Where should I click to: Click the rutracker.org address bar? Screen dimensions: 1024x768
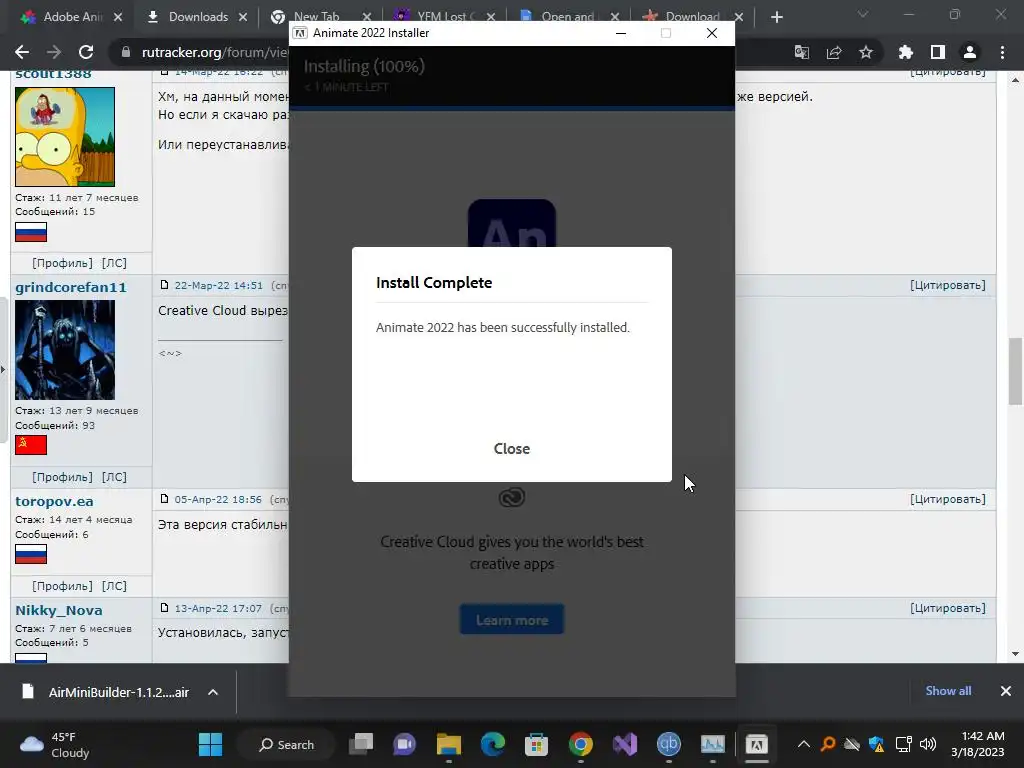[x=215, y=52]
